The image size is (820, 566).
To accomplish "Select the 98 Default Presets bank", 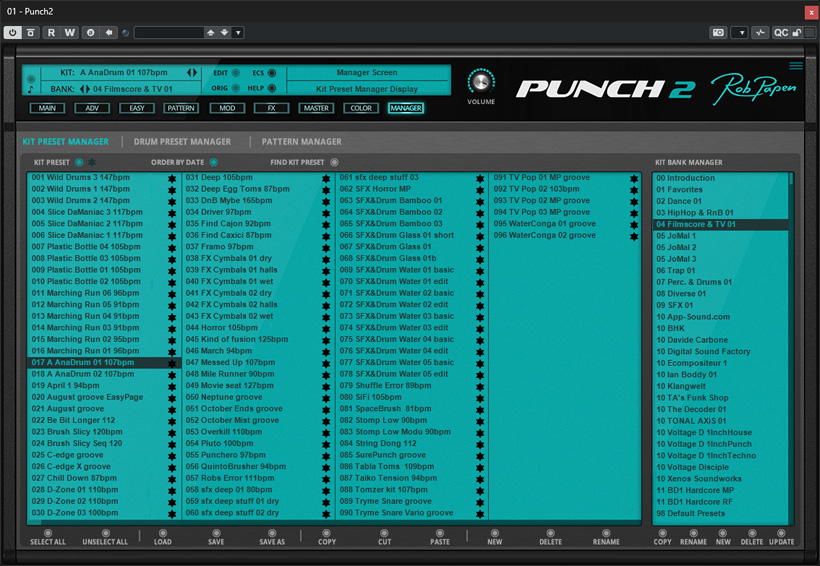I will tap(721, 513).
